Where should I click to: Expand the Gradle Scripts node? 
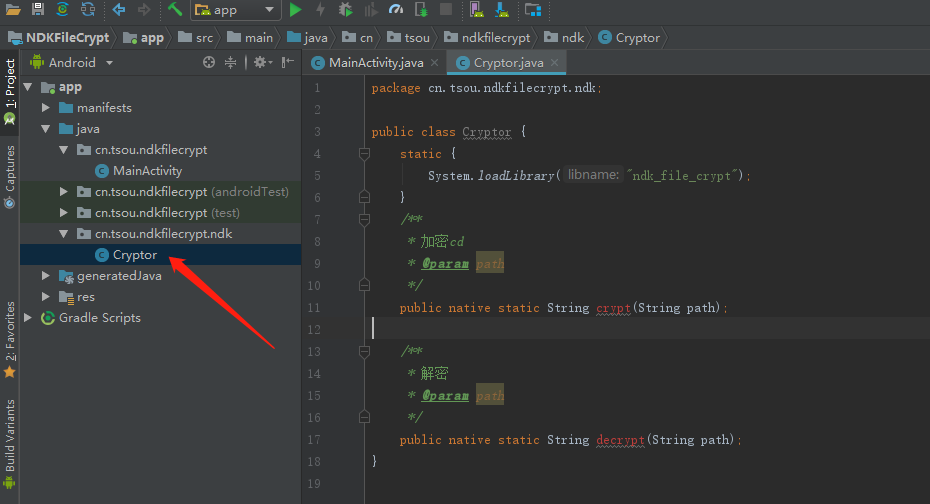coord(27,318)
